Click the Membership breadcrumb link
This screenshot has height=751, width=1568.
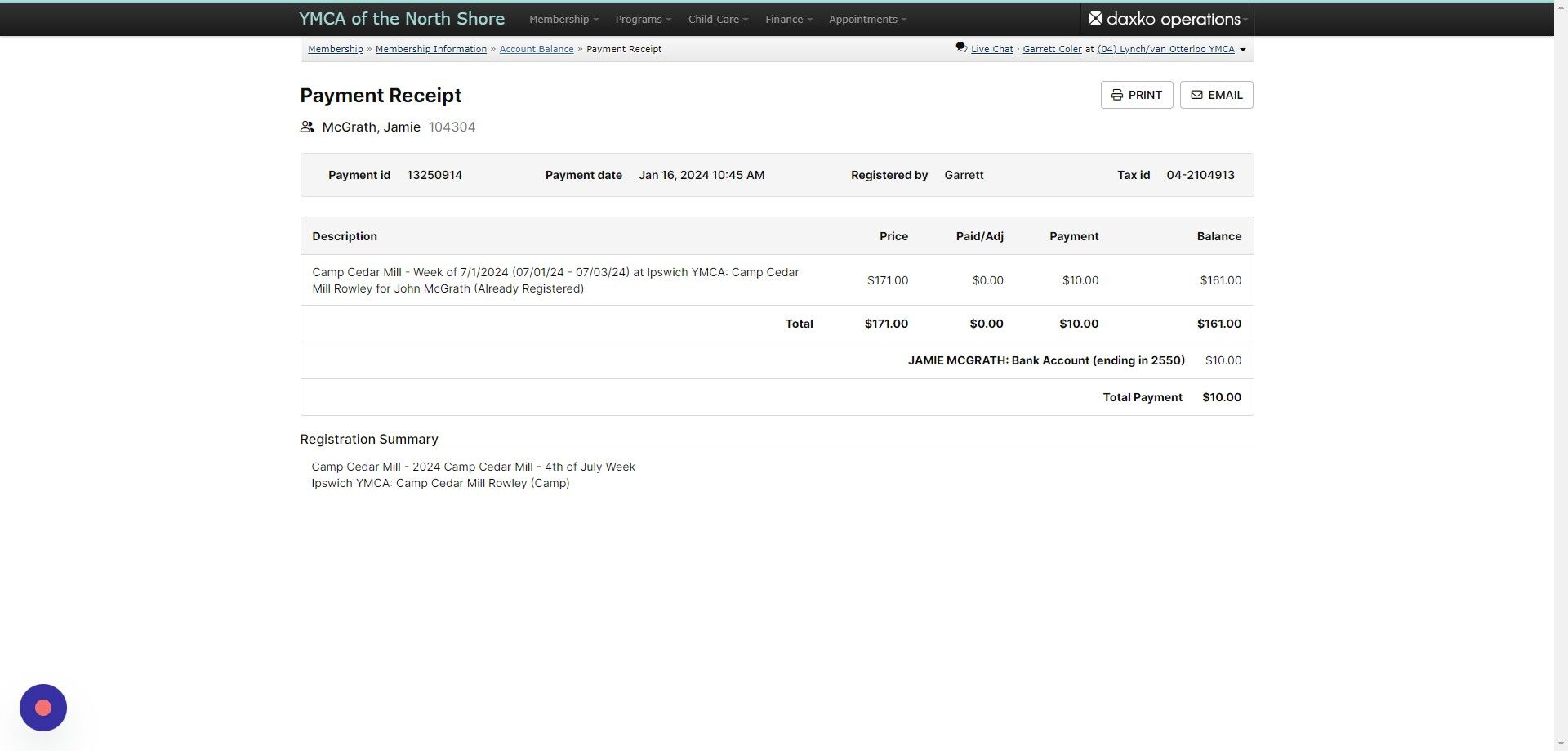point(335,49)
